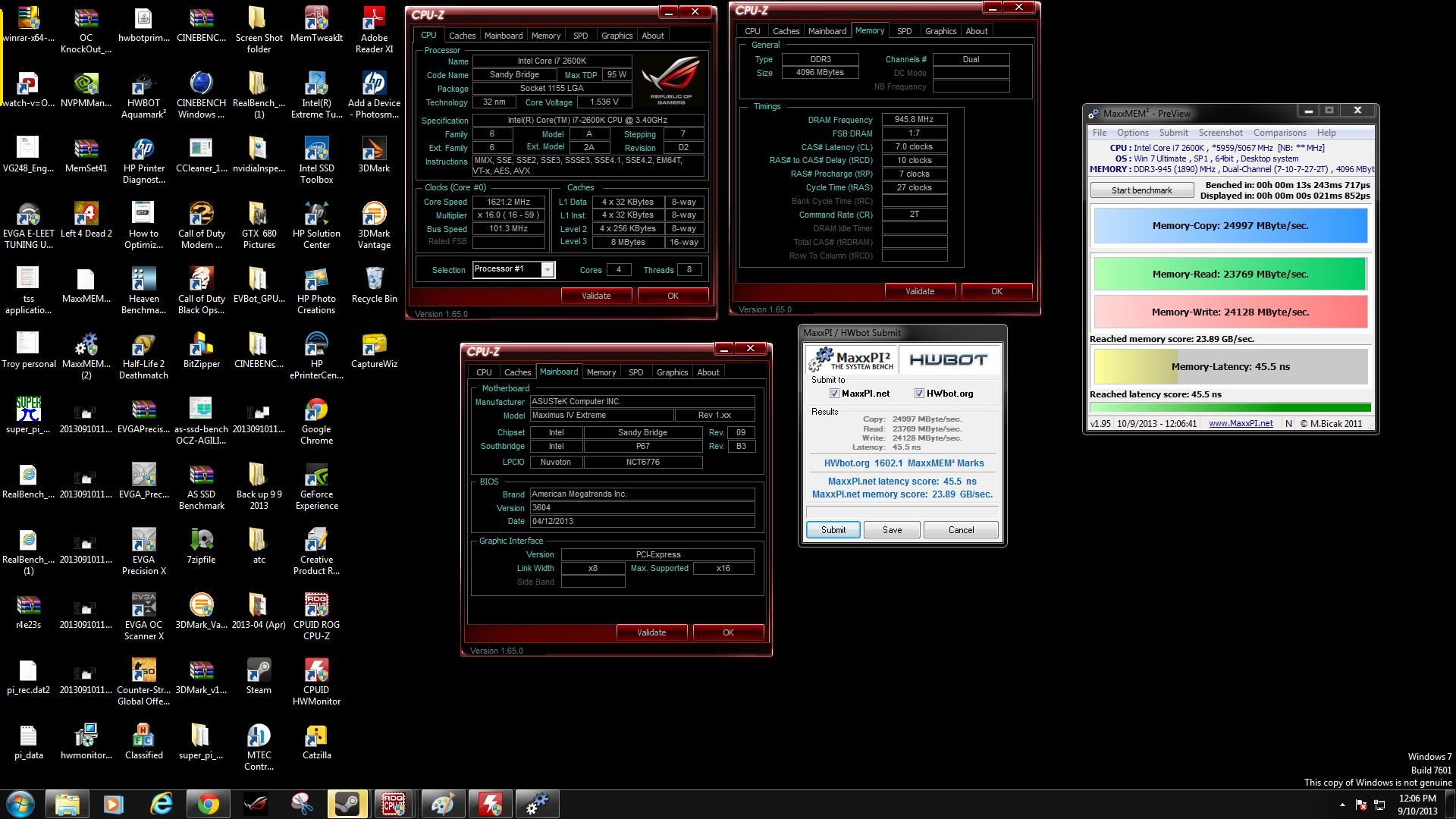This screenshot has height=819, width=1456.
Task: Open the Heaven Benchmark desktop icon
Action: coord(143,291)
